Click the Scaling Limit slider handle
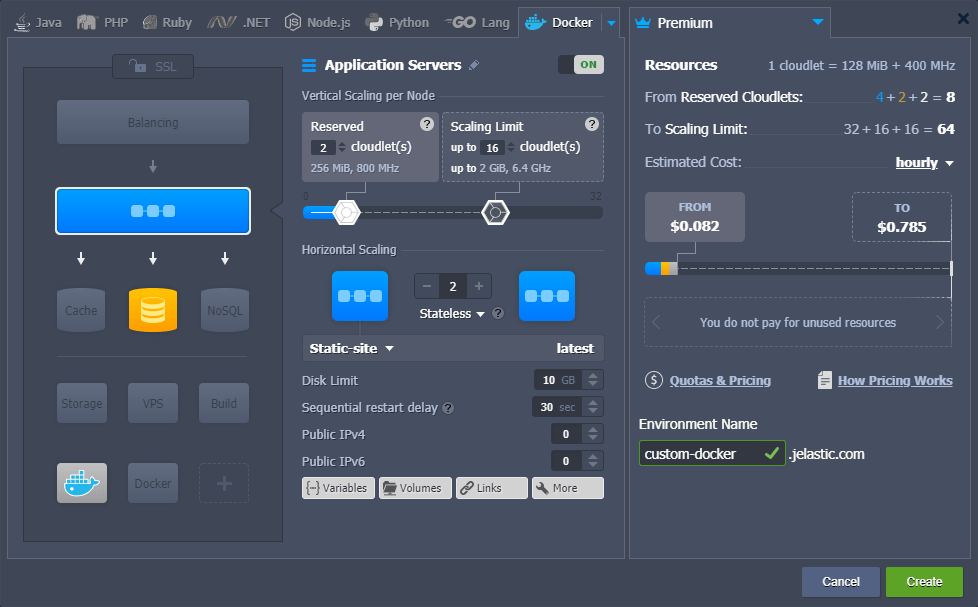 coord(496,212)
